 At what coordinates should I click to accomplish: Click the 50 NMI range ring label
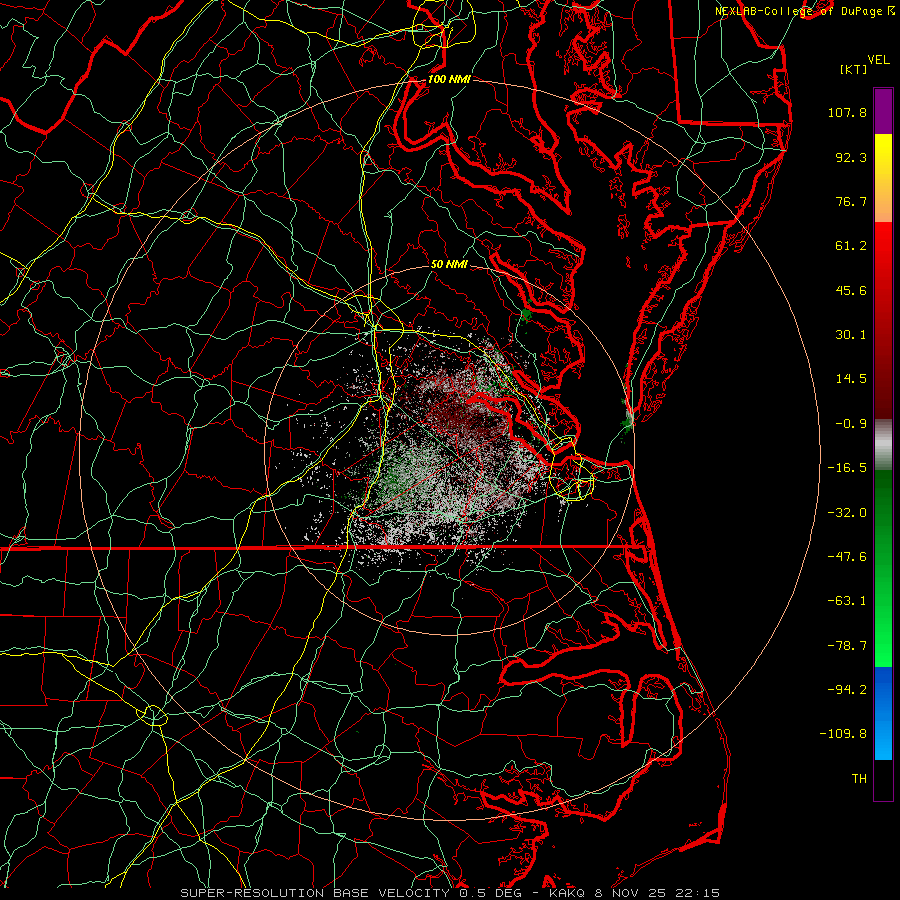[449, 265]
